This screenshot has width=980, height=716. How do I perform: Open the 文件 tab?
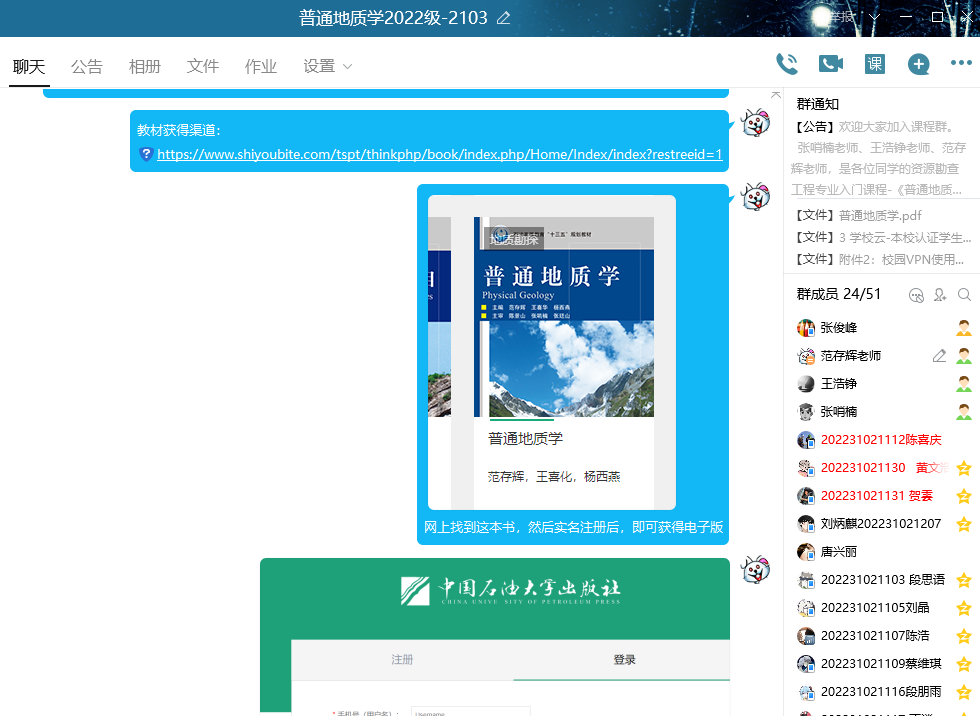pos(203,66)
